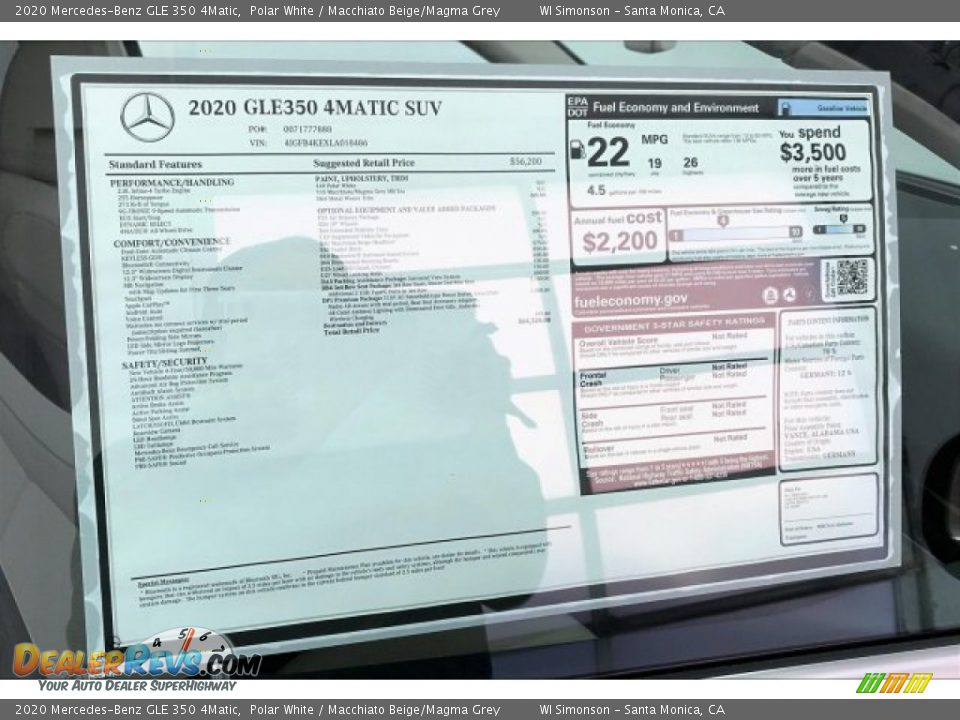Image resolution: width=960 pixels, height=720 pixels.
Task: Click the PERFORMANCE/HANDLING section title
Action: (x=172, y=182)
